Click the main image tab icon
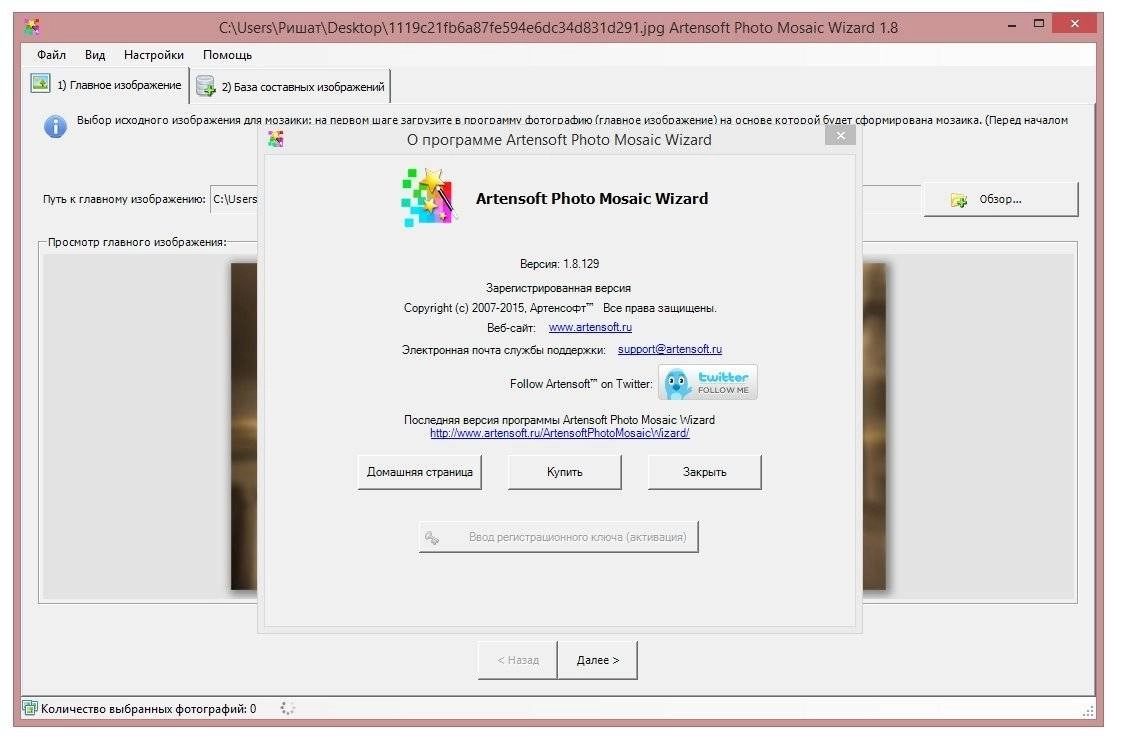 pos(41,84)
